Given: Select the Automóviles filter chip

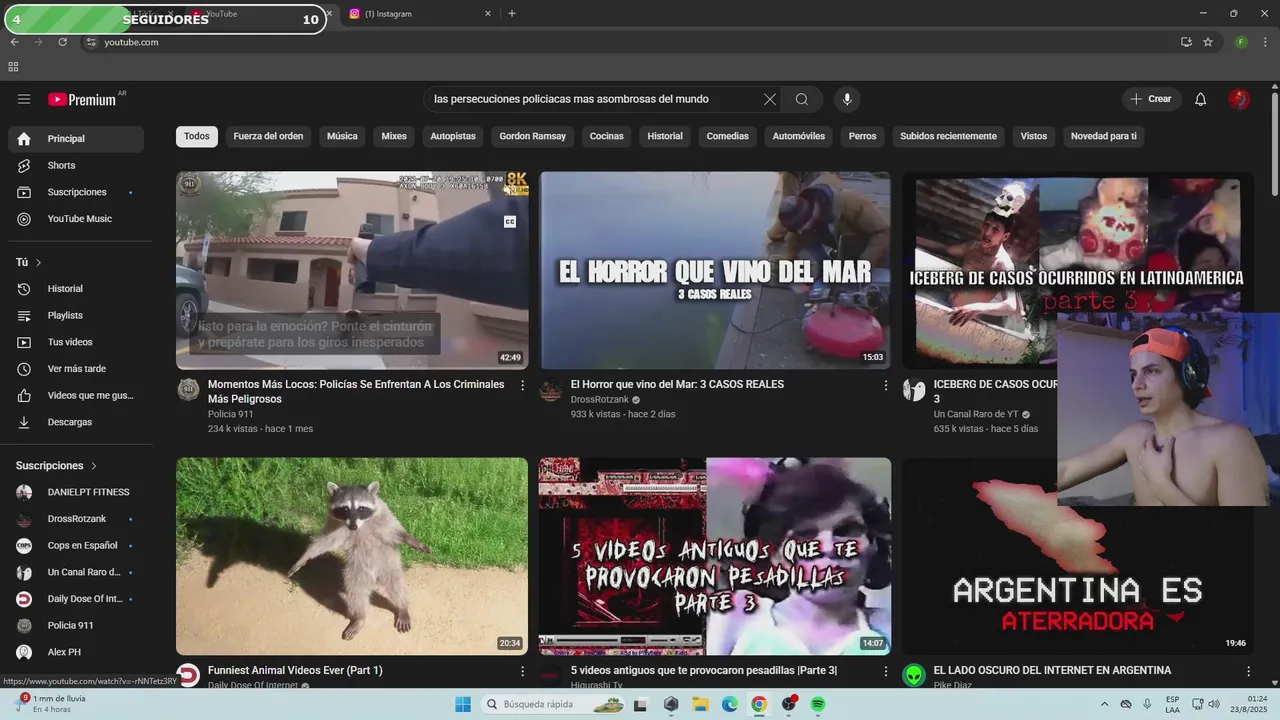Looking at the screenshot, I should click(x=799, y=136).
